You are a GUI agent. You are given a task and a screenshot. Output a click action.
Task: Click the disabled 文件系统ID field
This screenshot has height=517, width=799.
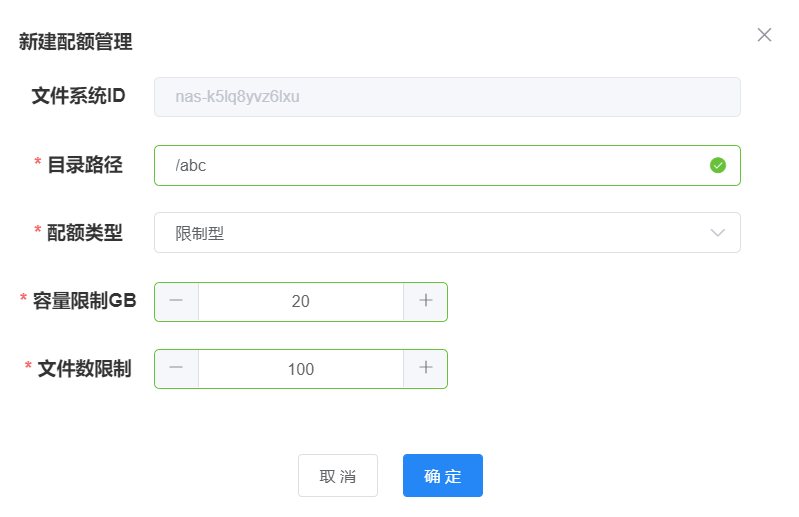tap(447, 97)
